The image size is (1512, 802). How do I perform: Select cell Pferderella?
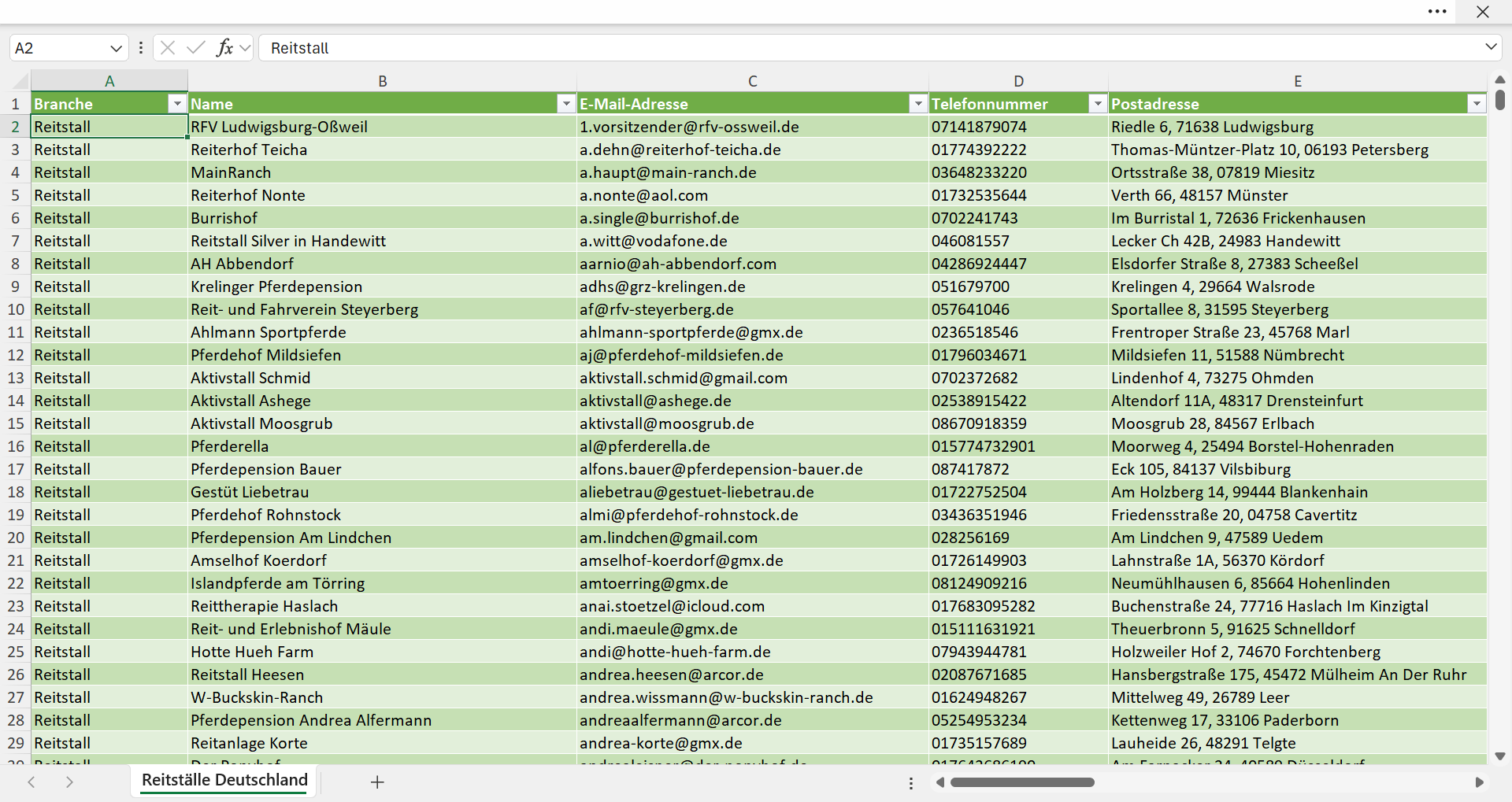[383, 446]
